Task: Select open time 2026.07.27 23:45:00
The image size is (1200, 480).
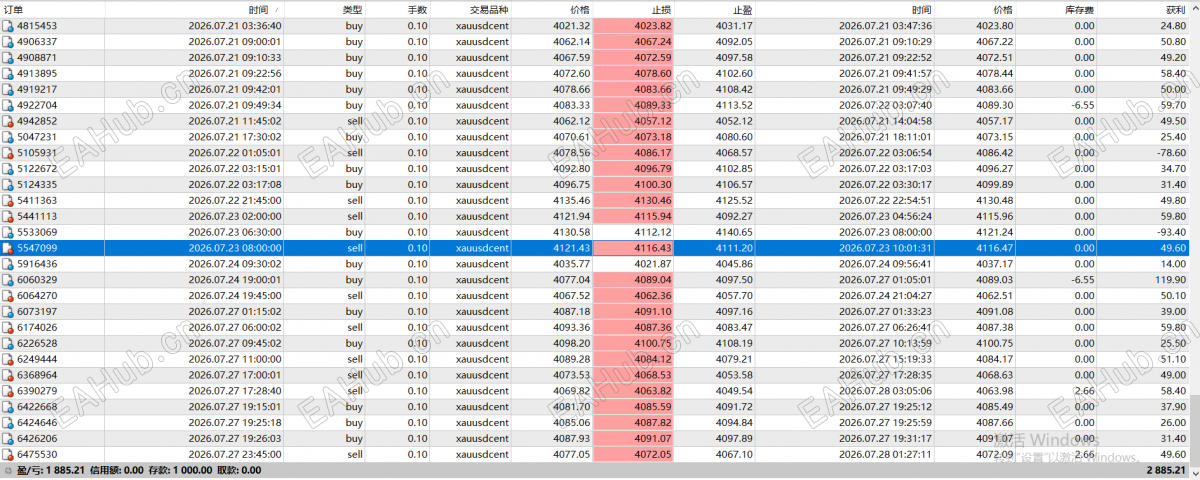Action: tap(234, 454)
